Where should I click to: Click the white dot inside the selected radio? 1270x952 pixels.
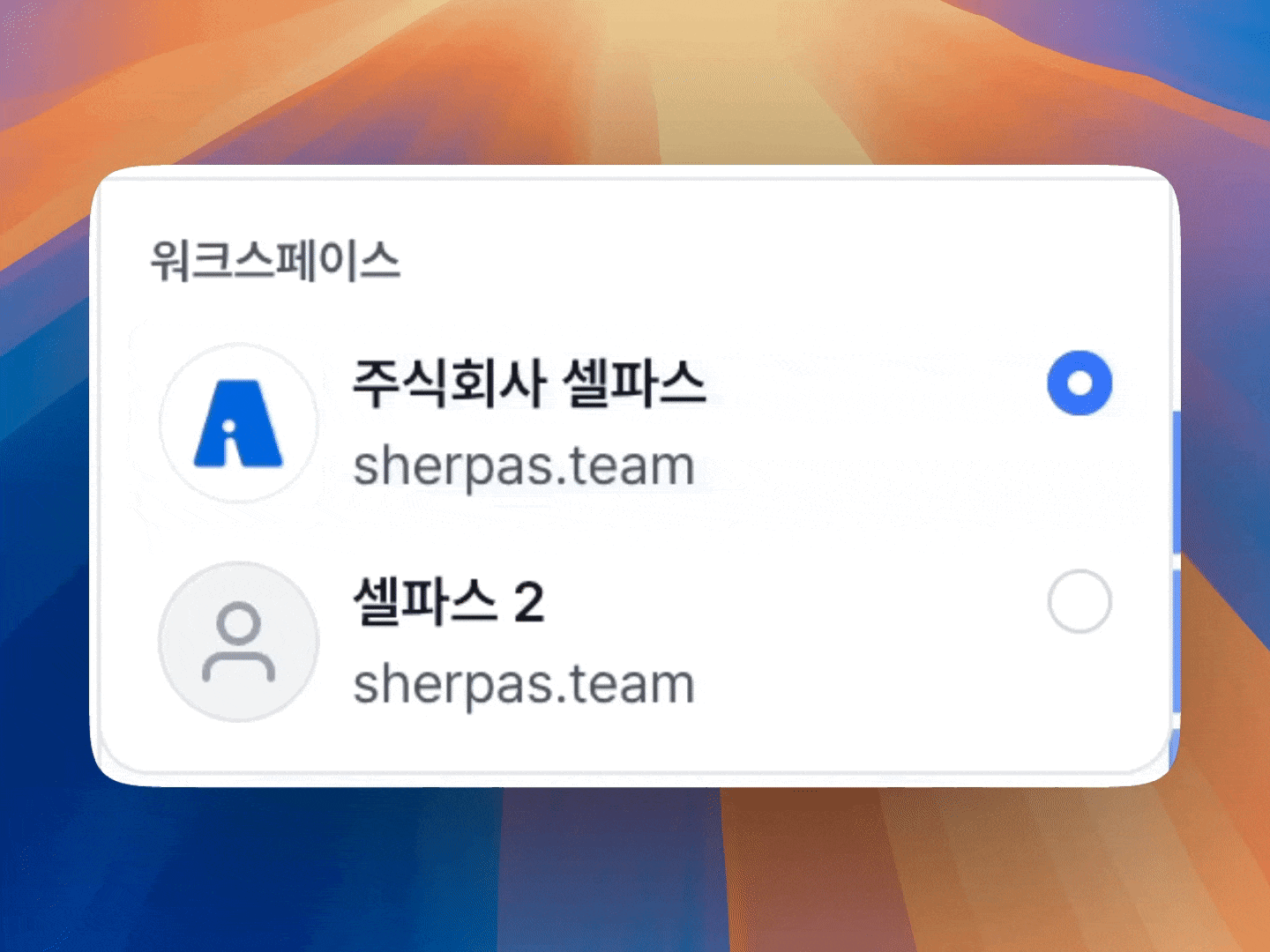coord(1079,383)
